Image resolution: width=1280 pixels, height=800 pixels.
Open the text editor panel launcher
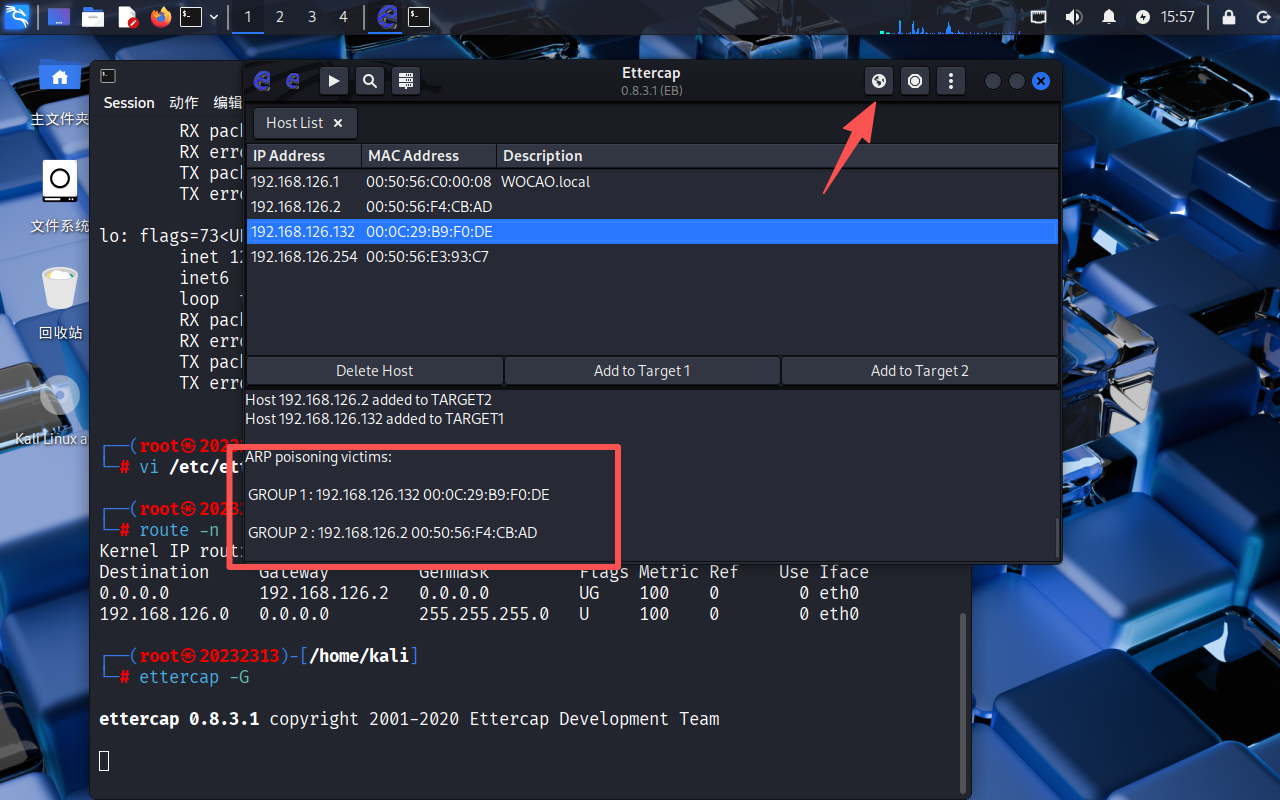click(x=127, y=17)
